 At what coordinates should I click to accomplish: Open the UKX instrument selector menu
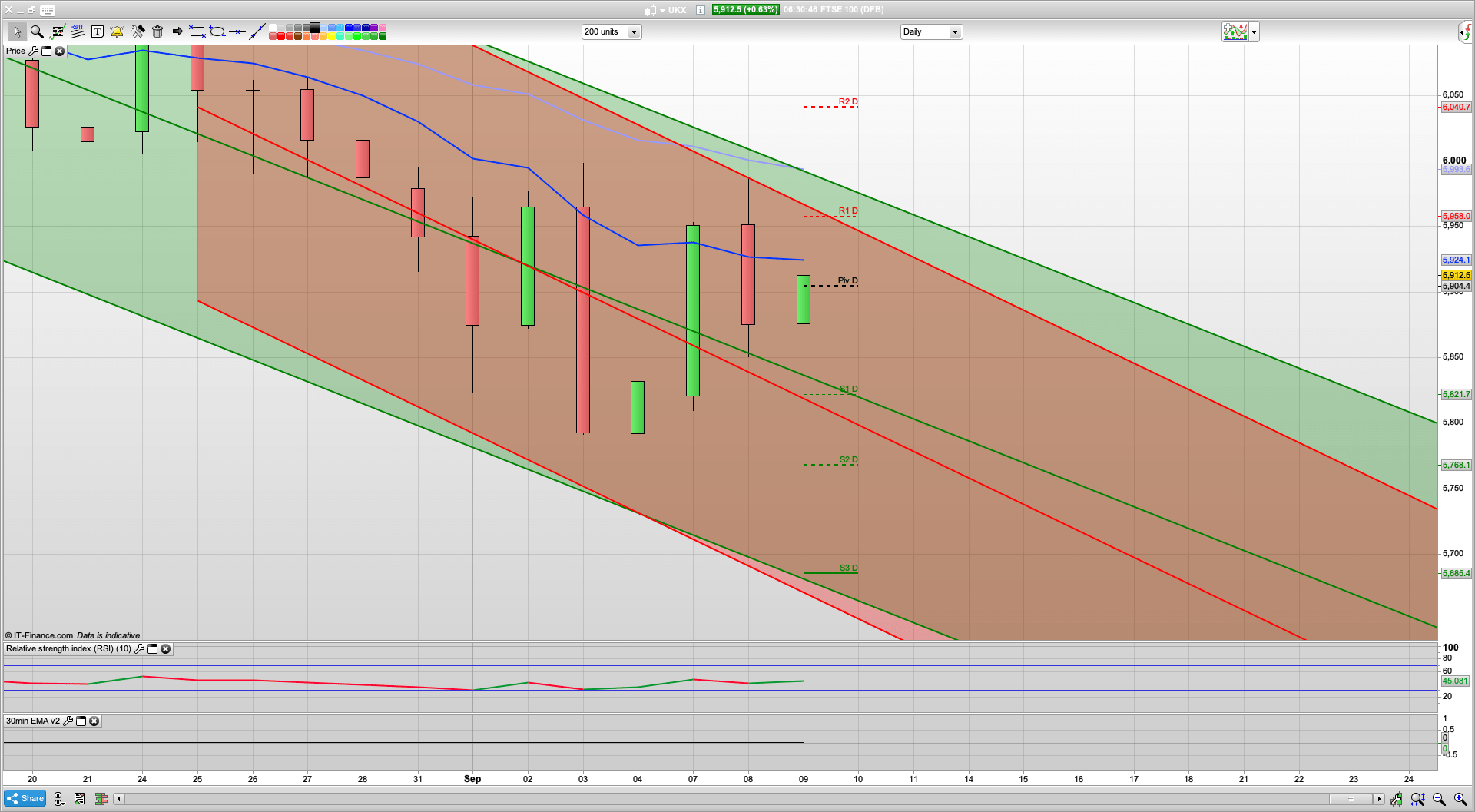[662, 10]
